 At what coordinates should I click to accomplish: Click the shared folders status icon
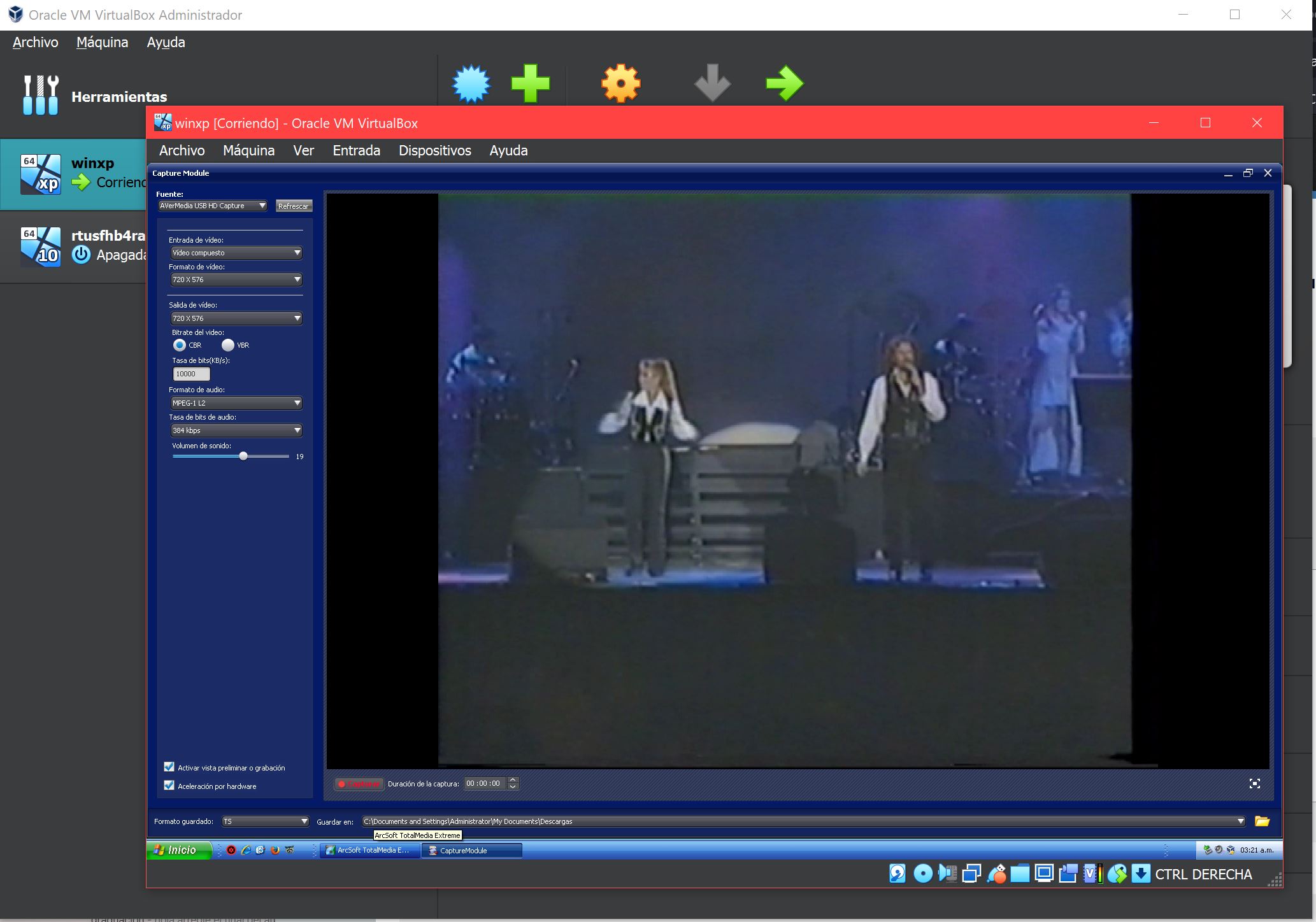(x=1020, y=874)
